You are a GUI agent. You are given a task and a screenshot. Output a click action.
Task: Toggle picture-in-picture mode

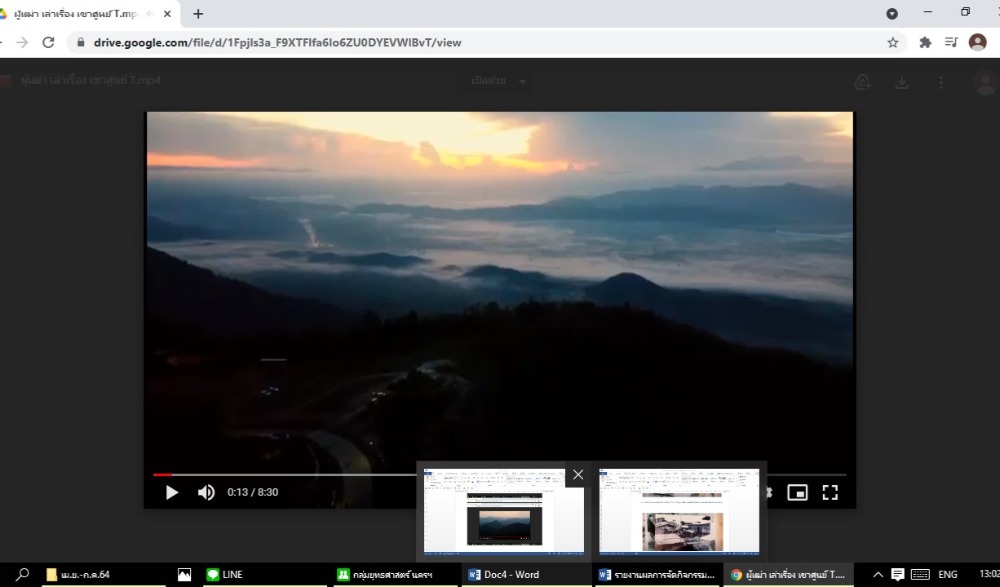(797, 493)
